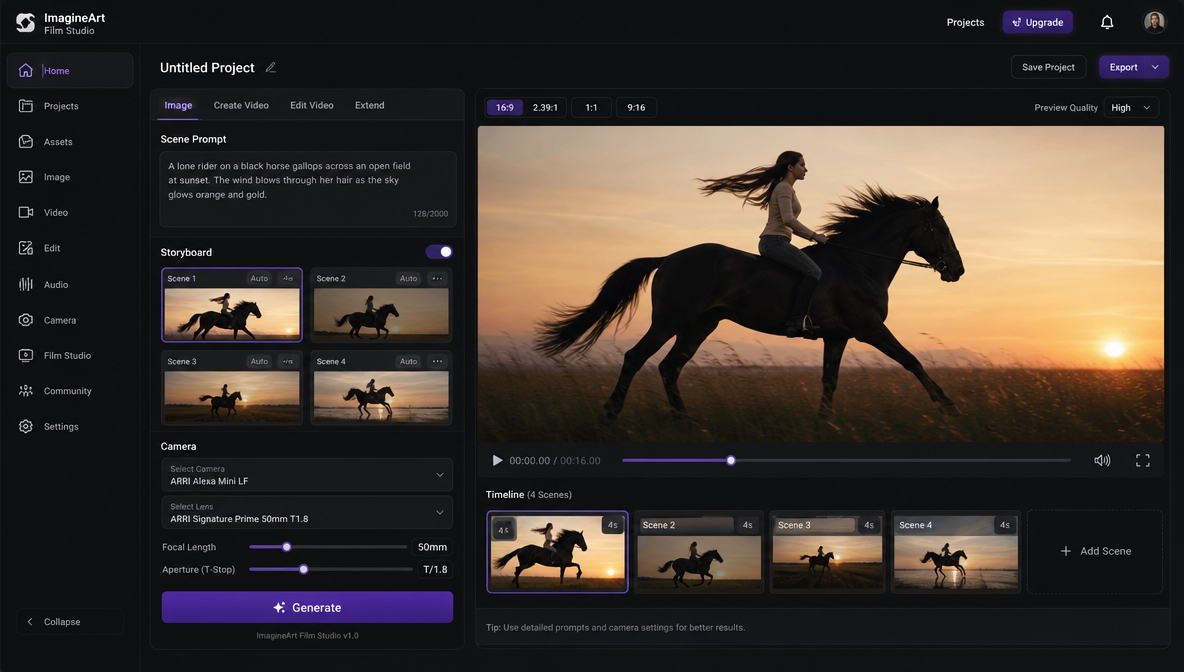Toggle the Storyboard switch off
The width and height of the screenshot is (1184, 672).
[439, 251]
